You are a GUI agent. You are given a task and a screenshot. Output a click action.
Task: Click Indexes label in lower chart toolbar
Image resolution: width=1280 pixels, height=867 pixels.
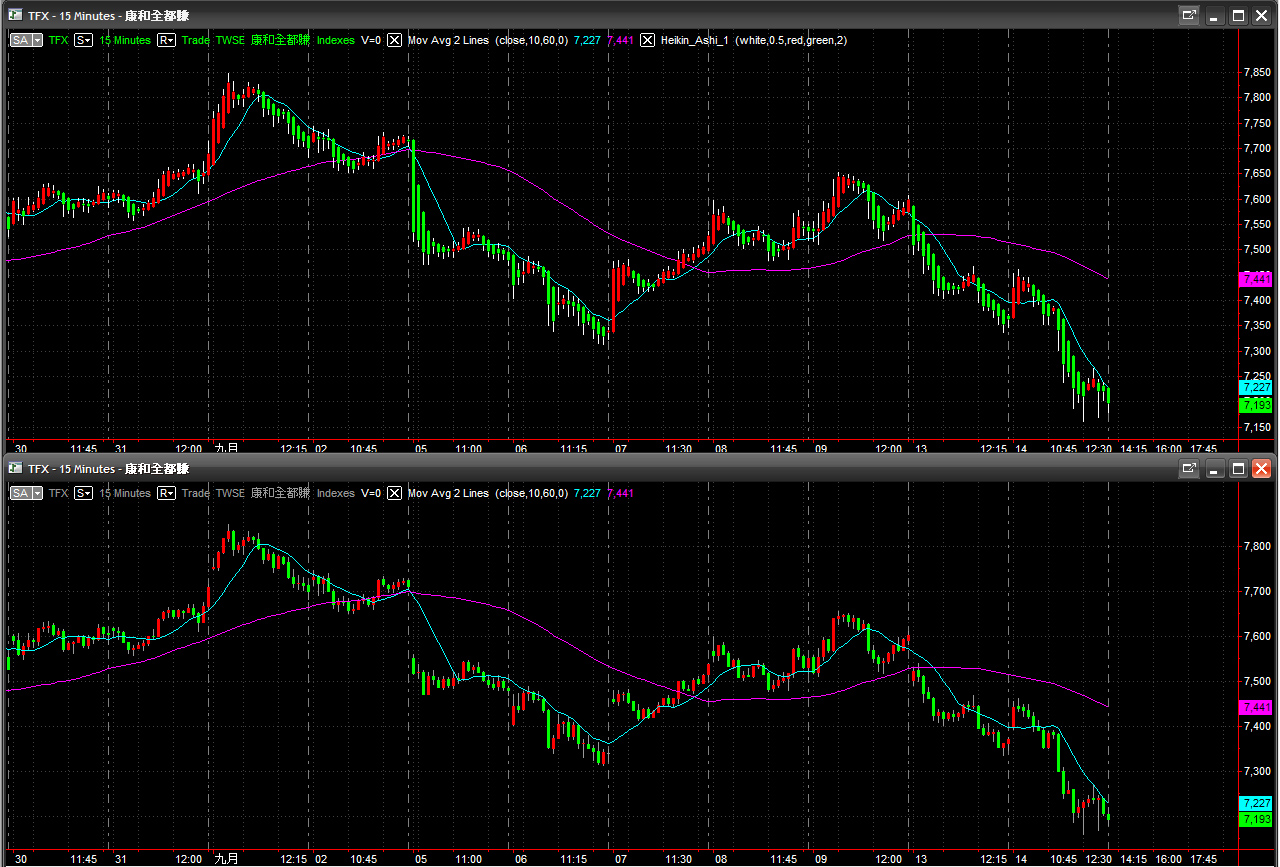click(336, 493)
